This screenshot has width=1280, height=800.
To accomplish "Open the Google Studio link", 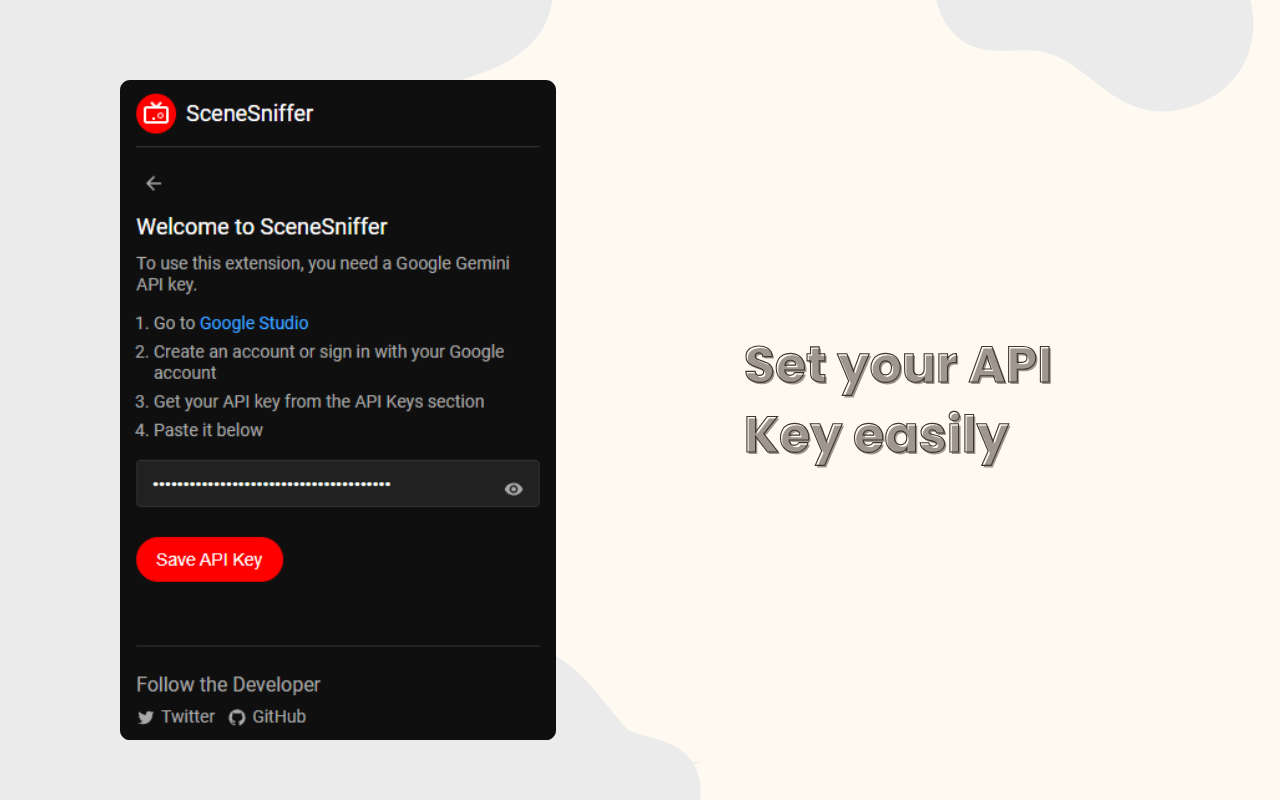I will click(254, 323).
